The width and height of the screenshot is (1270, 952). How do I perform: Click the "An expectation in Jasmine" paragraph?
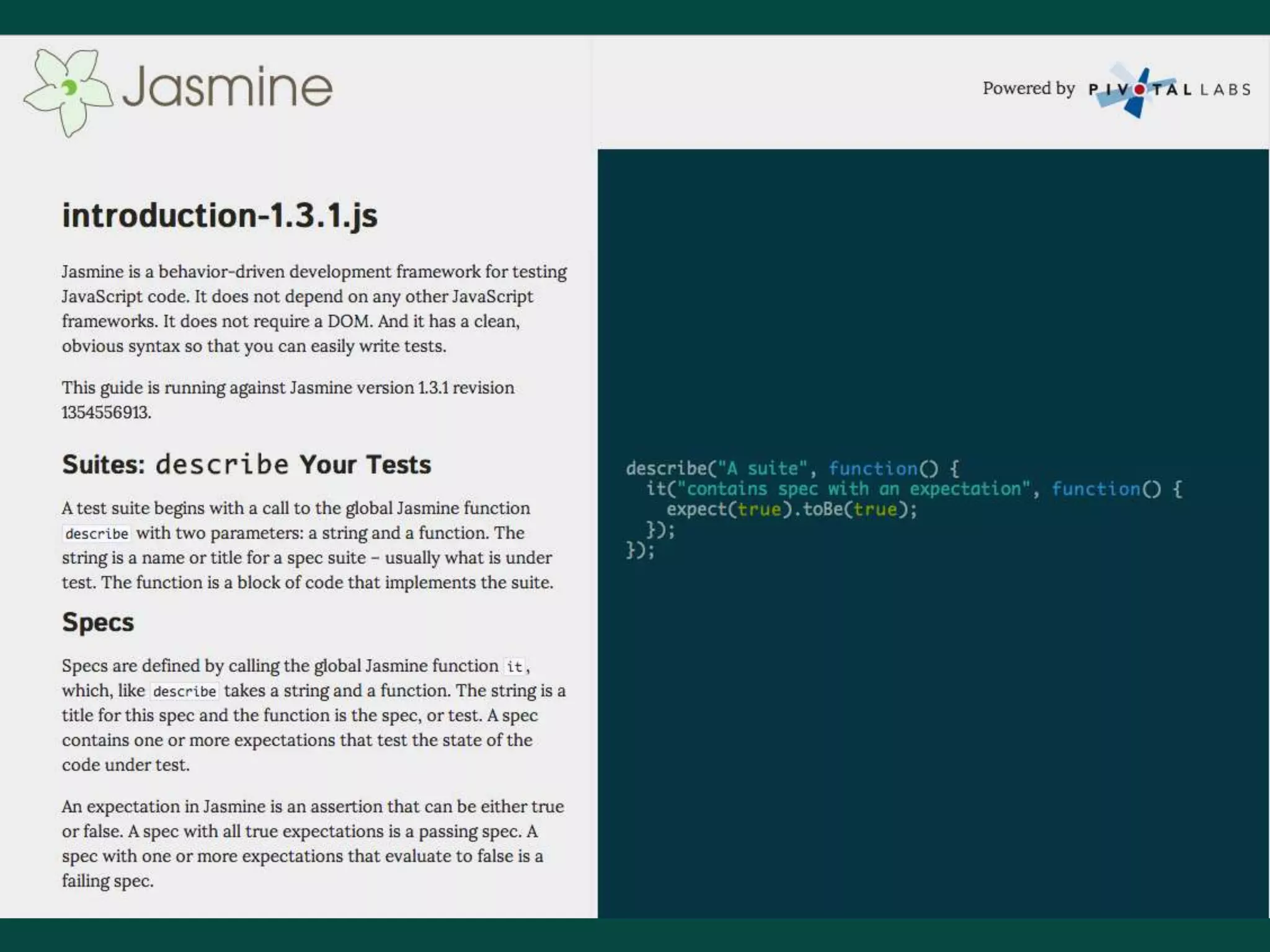pyautogui.click(x=313, y=843)
